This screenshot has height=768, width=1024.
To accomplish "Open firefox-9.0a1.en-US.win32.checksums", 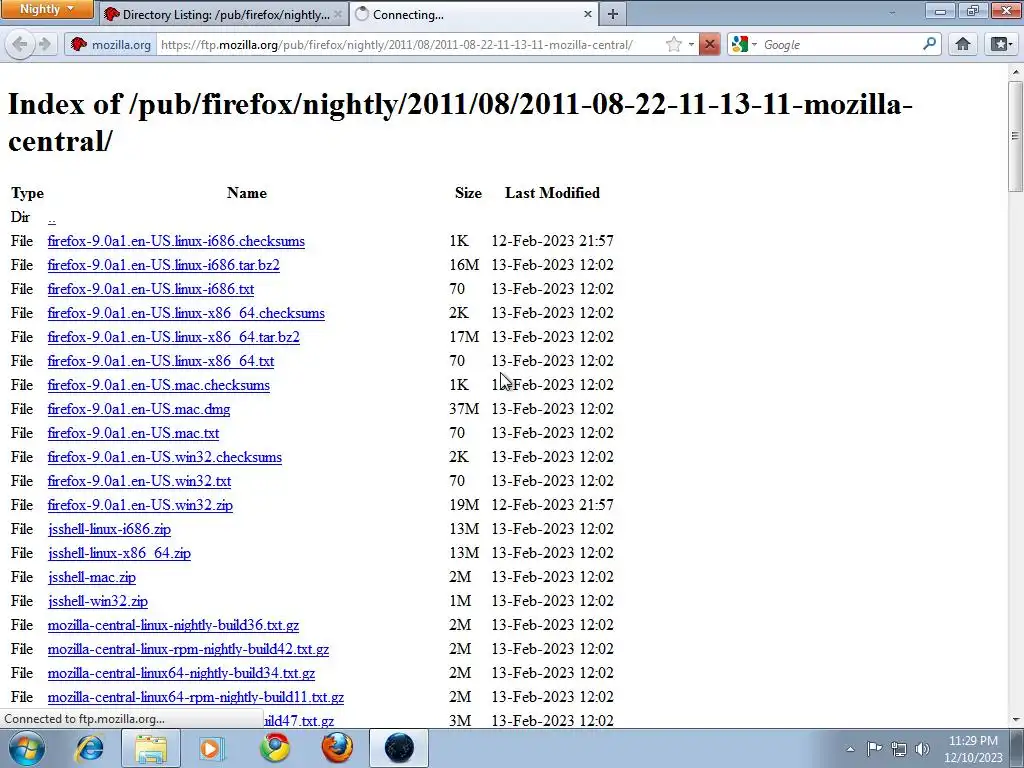I will [165, 457].
